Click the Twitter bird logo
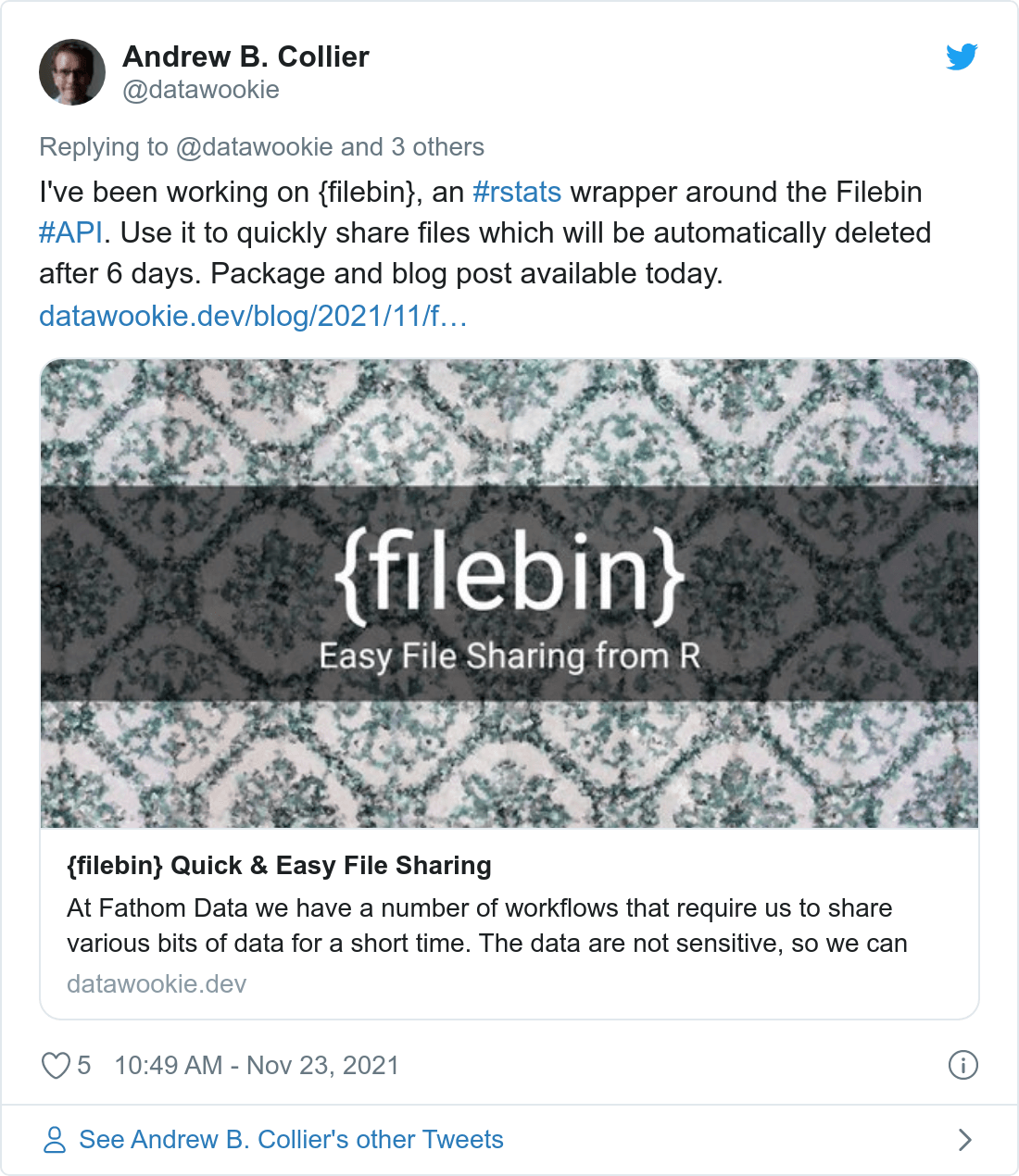 click(x=962, y=56)
